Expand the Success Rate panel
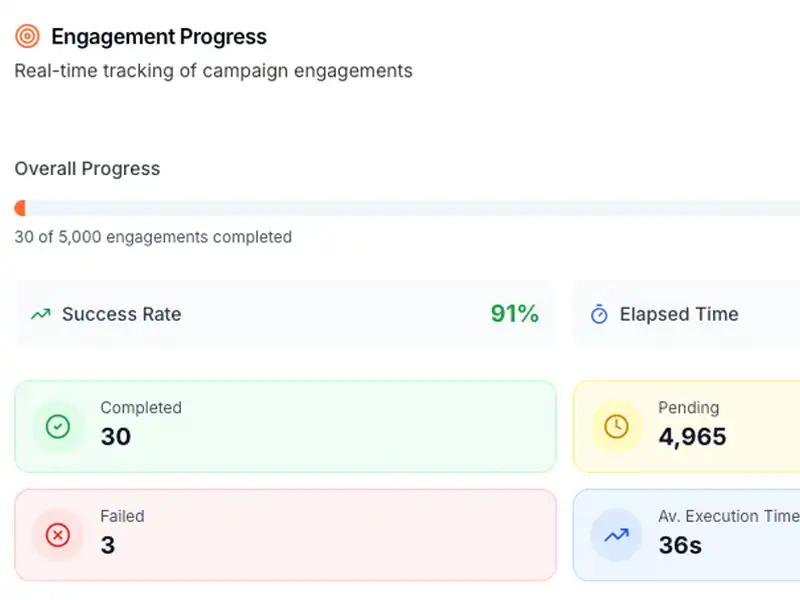The image size is (800, 600). click(x=285, y=314)
